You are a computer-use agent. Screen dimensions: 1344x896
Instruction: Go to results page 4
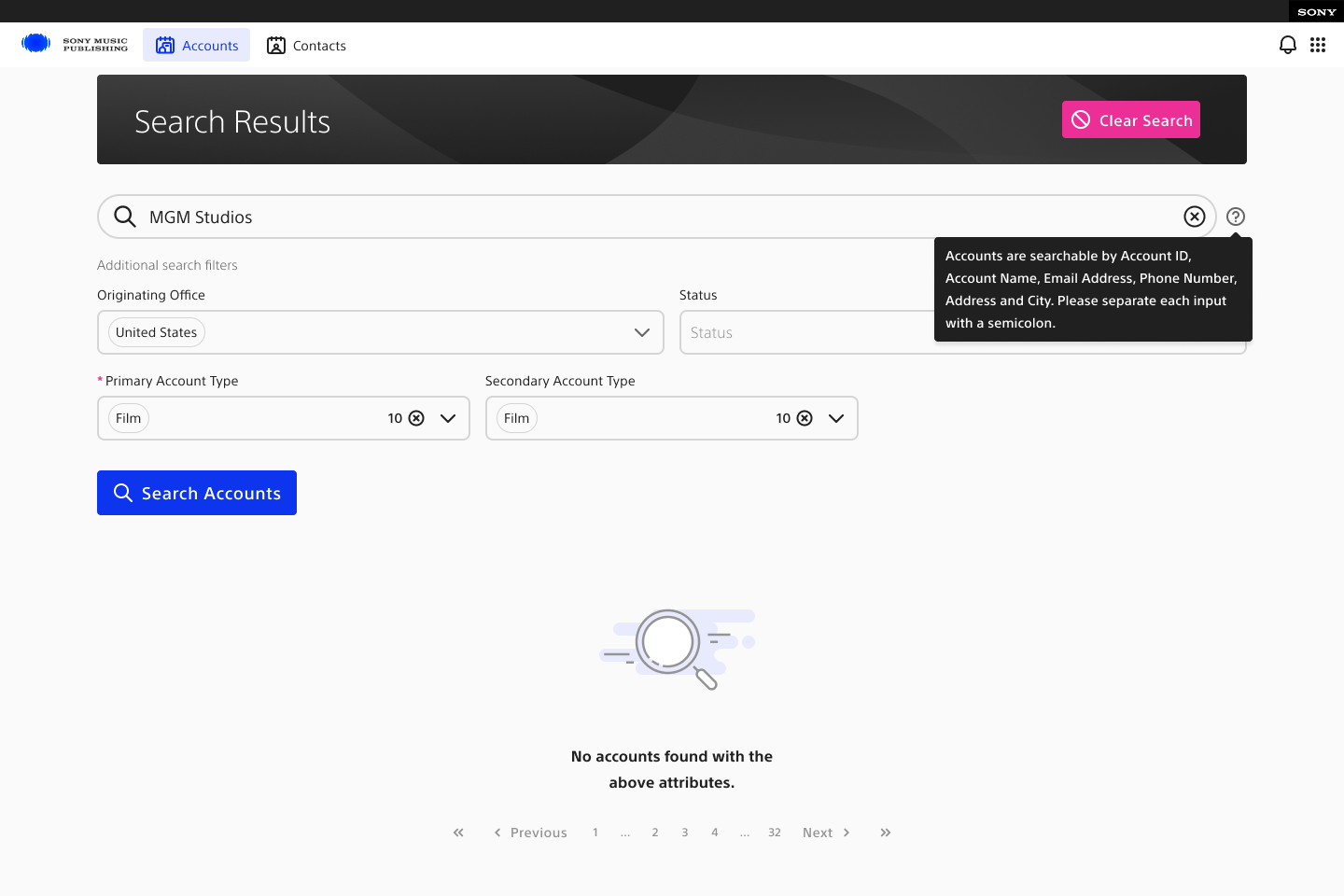point(715,833)
